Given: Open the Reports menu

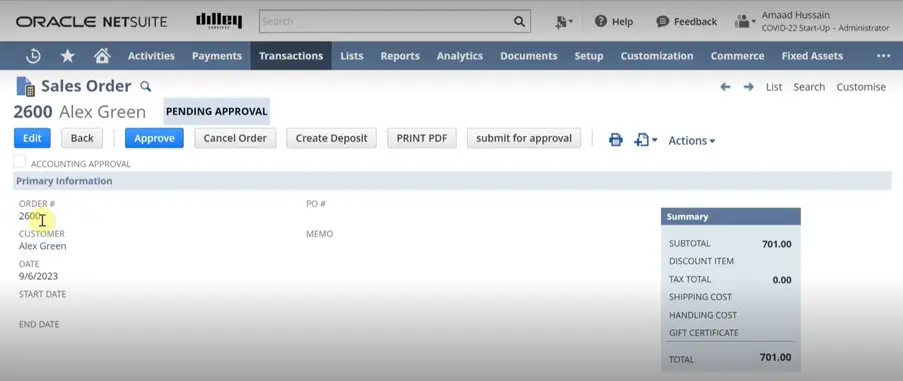Looking at the screenshot, I should click(x=400, y=56).
